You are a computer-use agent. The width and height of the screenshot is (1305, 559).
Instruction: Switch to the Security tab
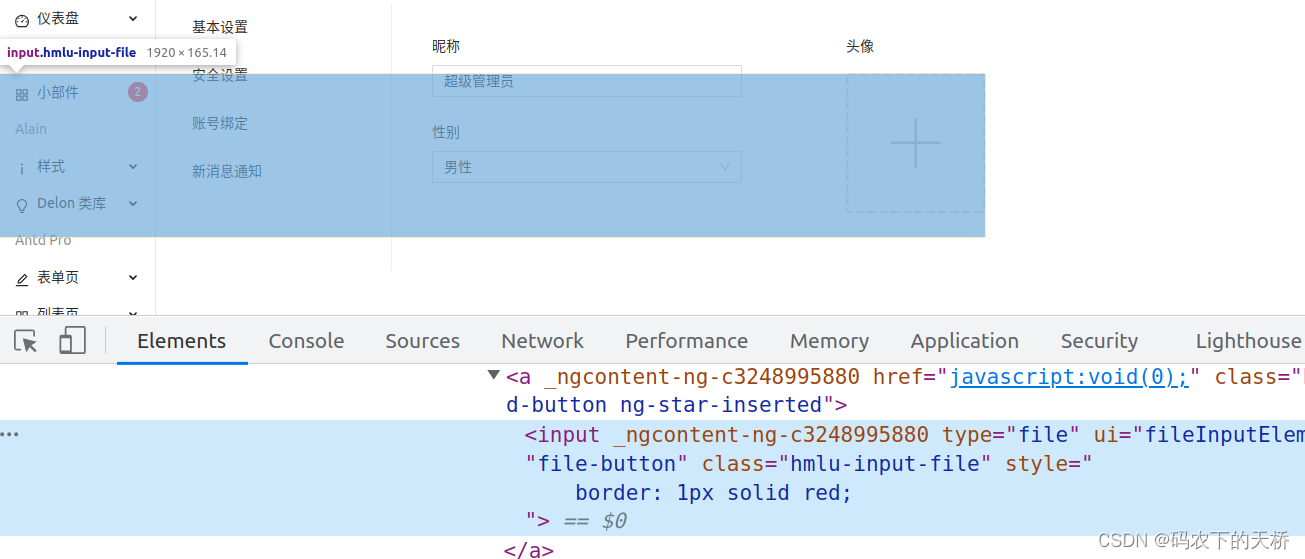click(x=1100, y=341)
